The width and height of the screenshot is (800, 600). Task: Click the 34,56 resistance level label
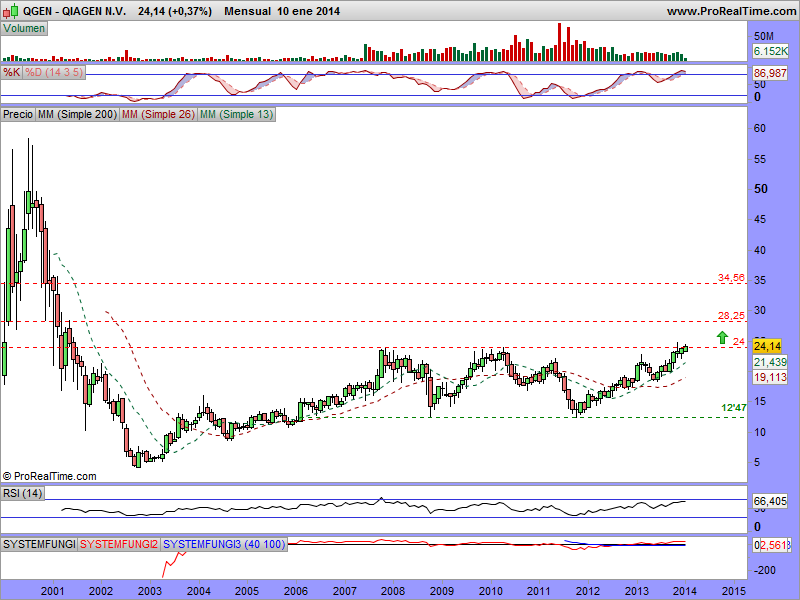pyautogui.click(x=731, y=278)
